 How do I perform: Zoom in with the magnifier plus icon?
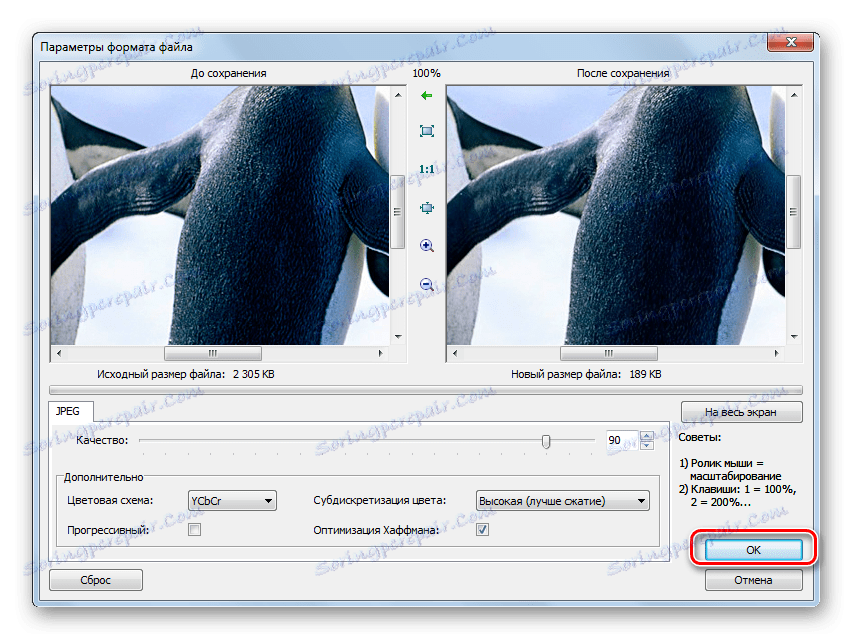coord(426,246)
